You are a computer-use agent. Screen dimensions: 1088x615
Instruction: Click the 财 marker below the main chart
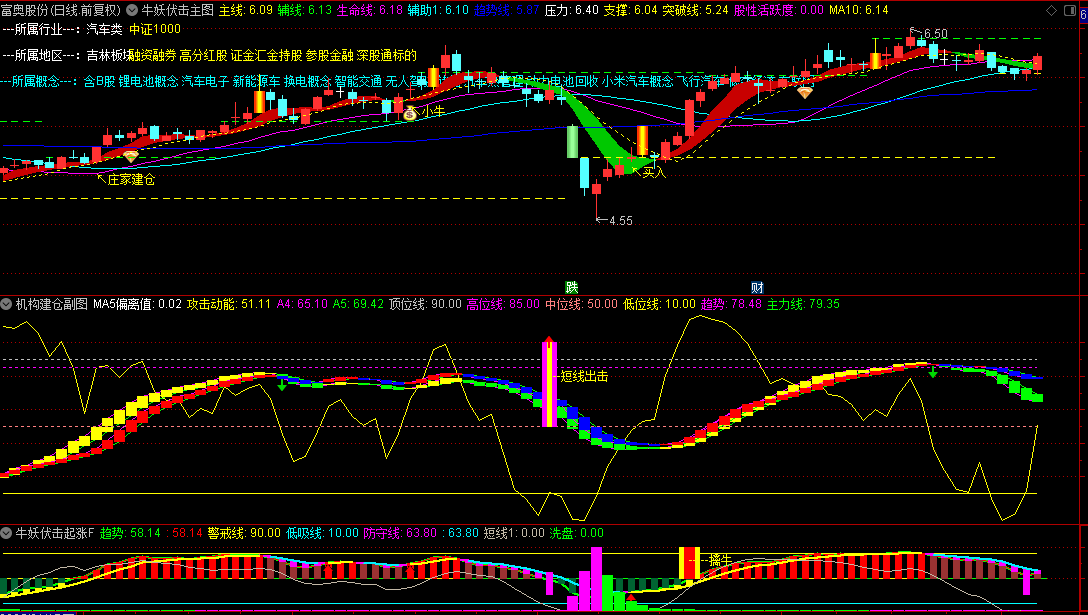[757, 287]
